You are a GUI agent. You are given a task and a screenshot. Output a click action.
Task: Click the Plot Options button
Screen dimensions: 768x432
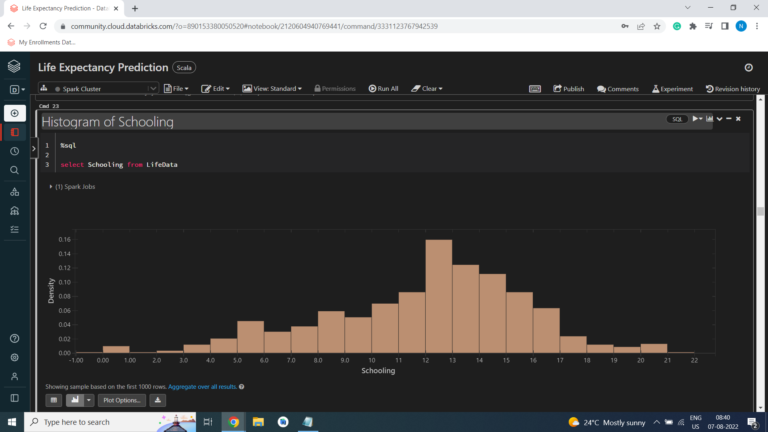coord(122,400)
